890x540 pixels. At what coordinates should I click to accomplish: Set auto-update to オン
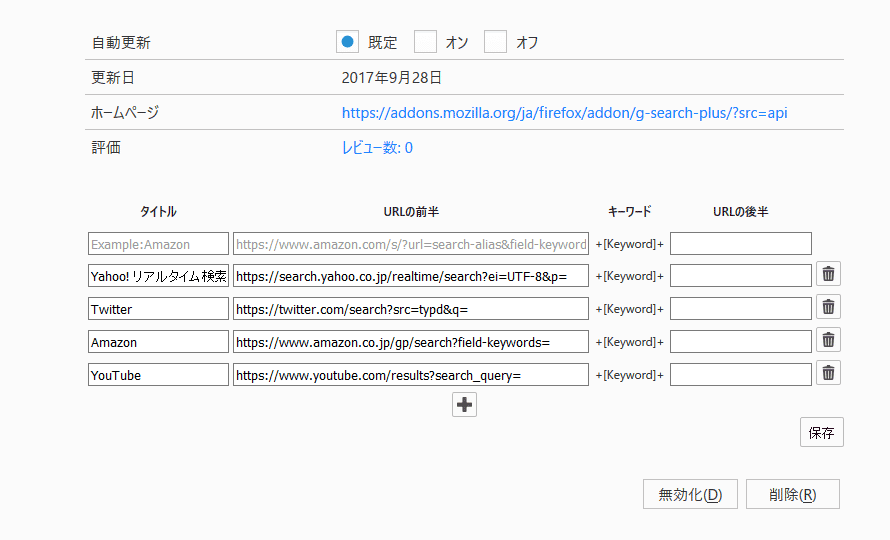click(x=425, y=42)
